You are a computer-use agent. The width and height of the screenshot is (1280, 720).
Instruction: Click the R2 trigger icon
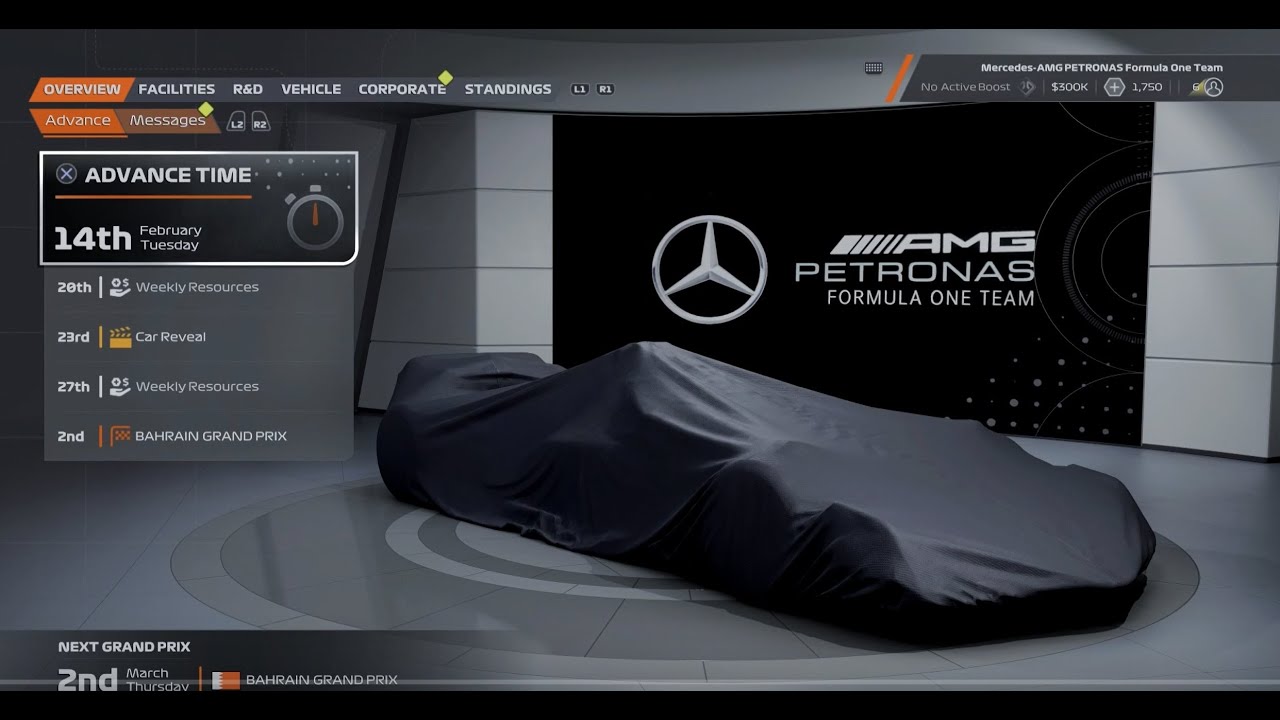coord(260,123)
